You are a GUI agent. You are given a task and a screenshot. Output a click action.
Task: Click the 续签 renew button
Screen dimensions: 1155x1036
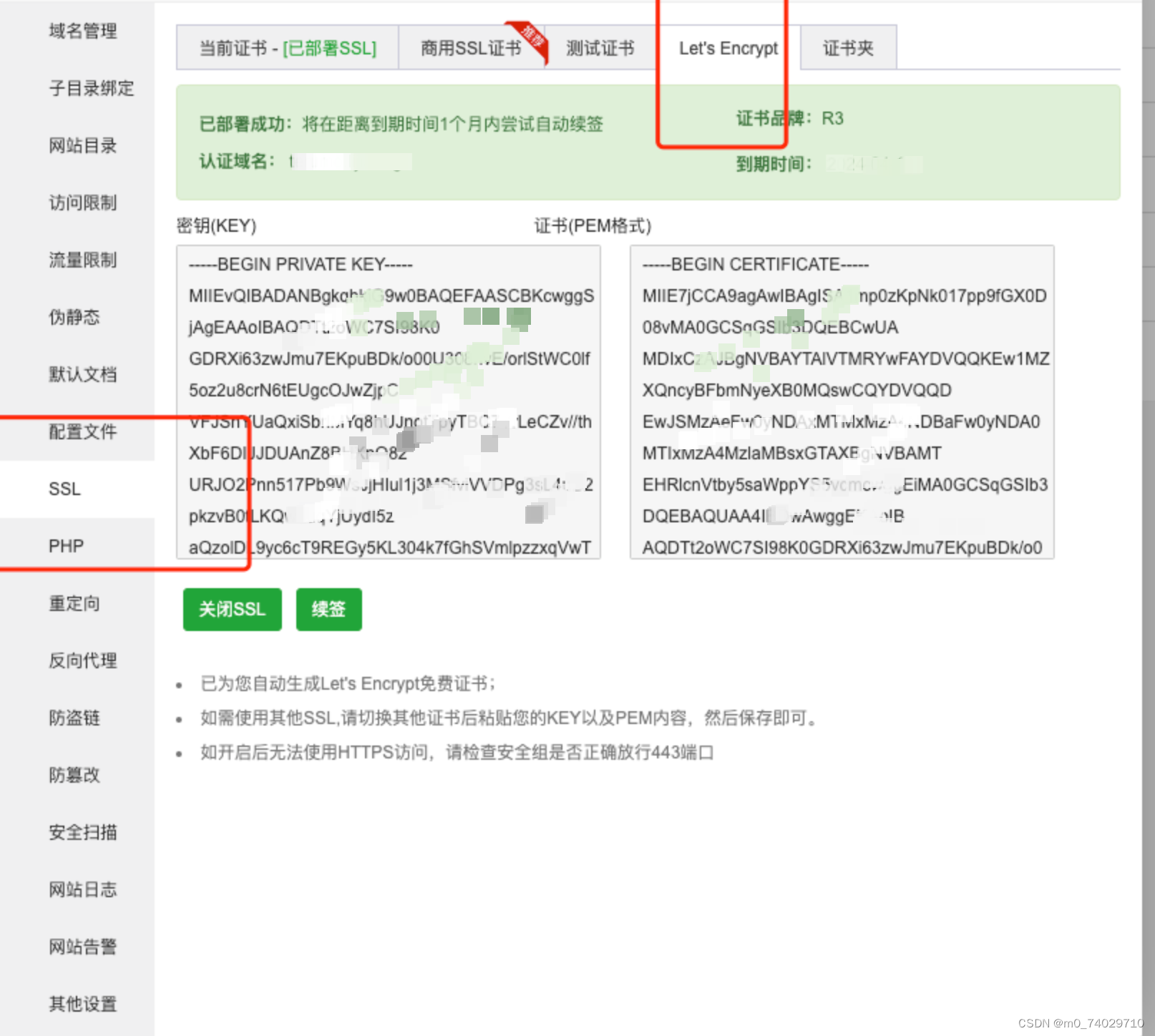(x=328, y=610)
